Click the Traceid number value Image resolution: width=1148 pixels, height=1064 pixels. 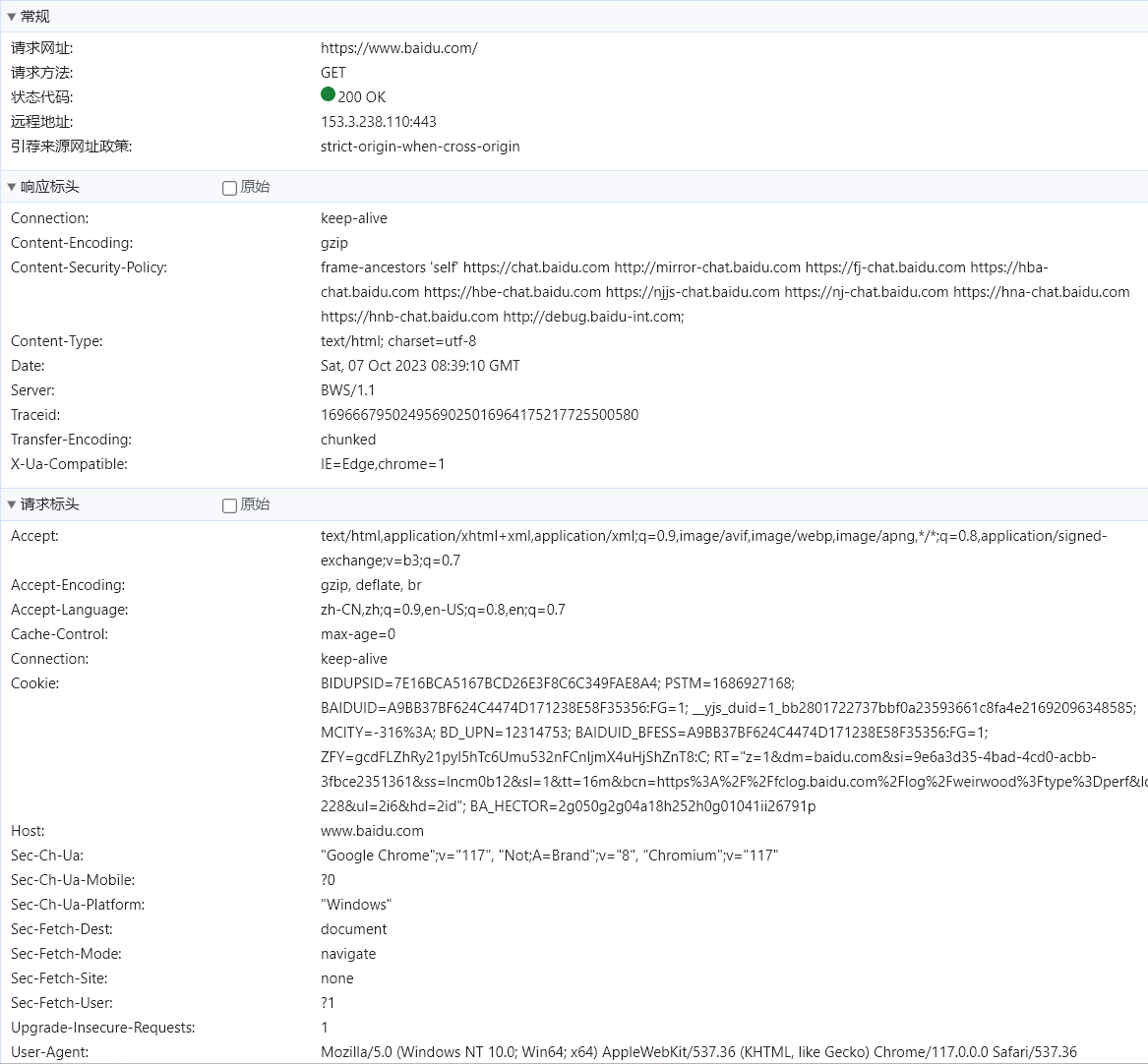[x=479, y=415]
